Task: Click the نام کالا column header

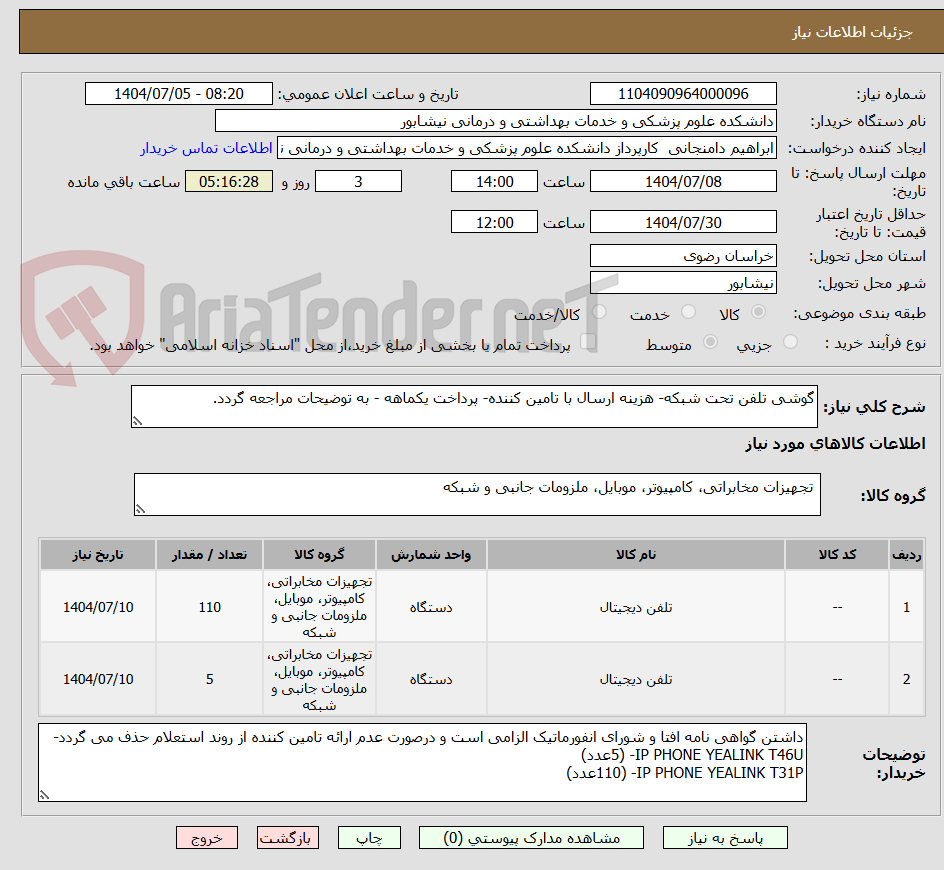Action: (x=636, y=555)
